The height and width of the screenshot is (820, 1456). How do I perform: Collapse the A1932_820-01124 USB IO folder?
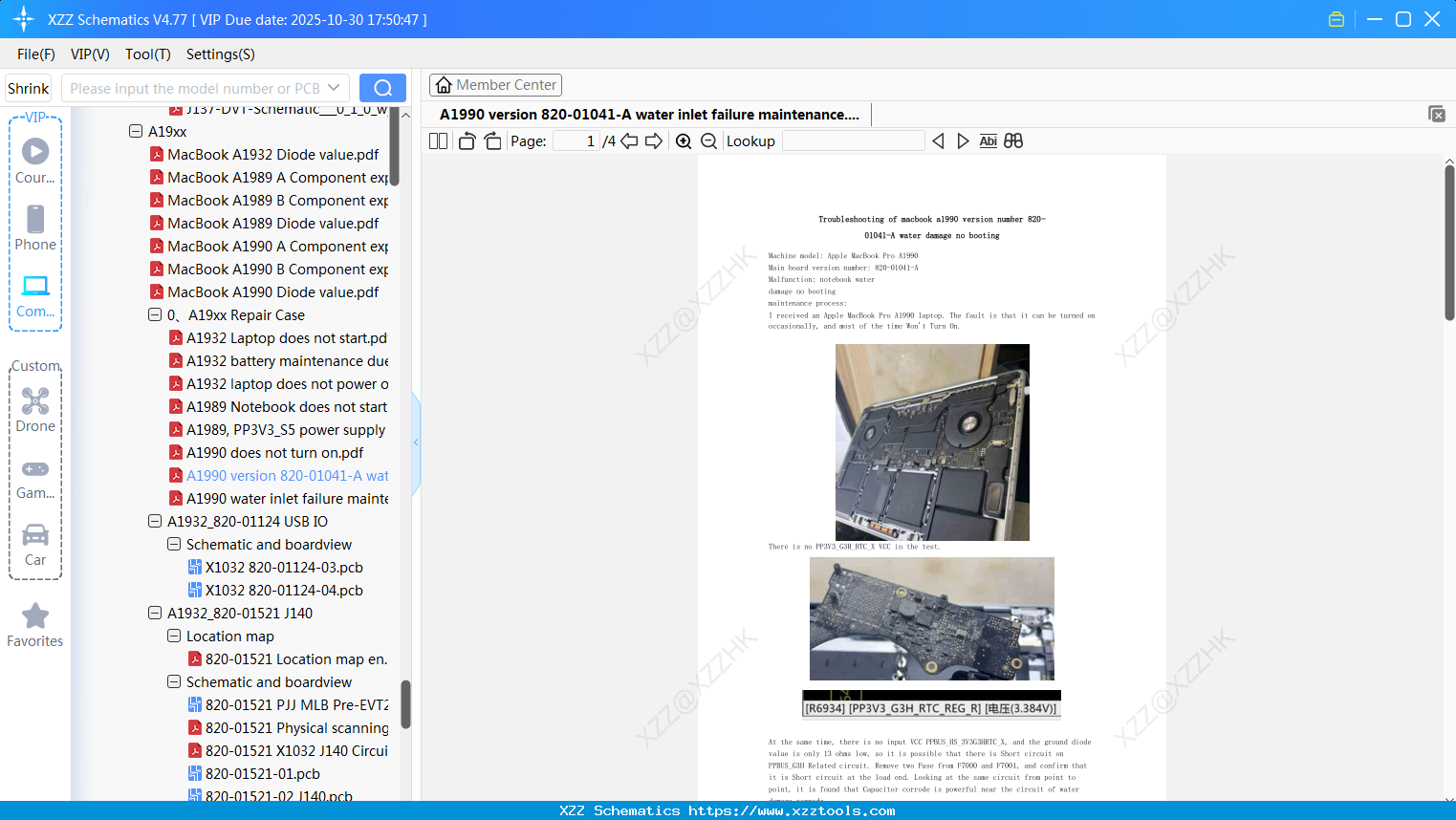(x=155, y=522)
